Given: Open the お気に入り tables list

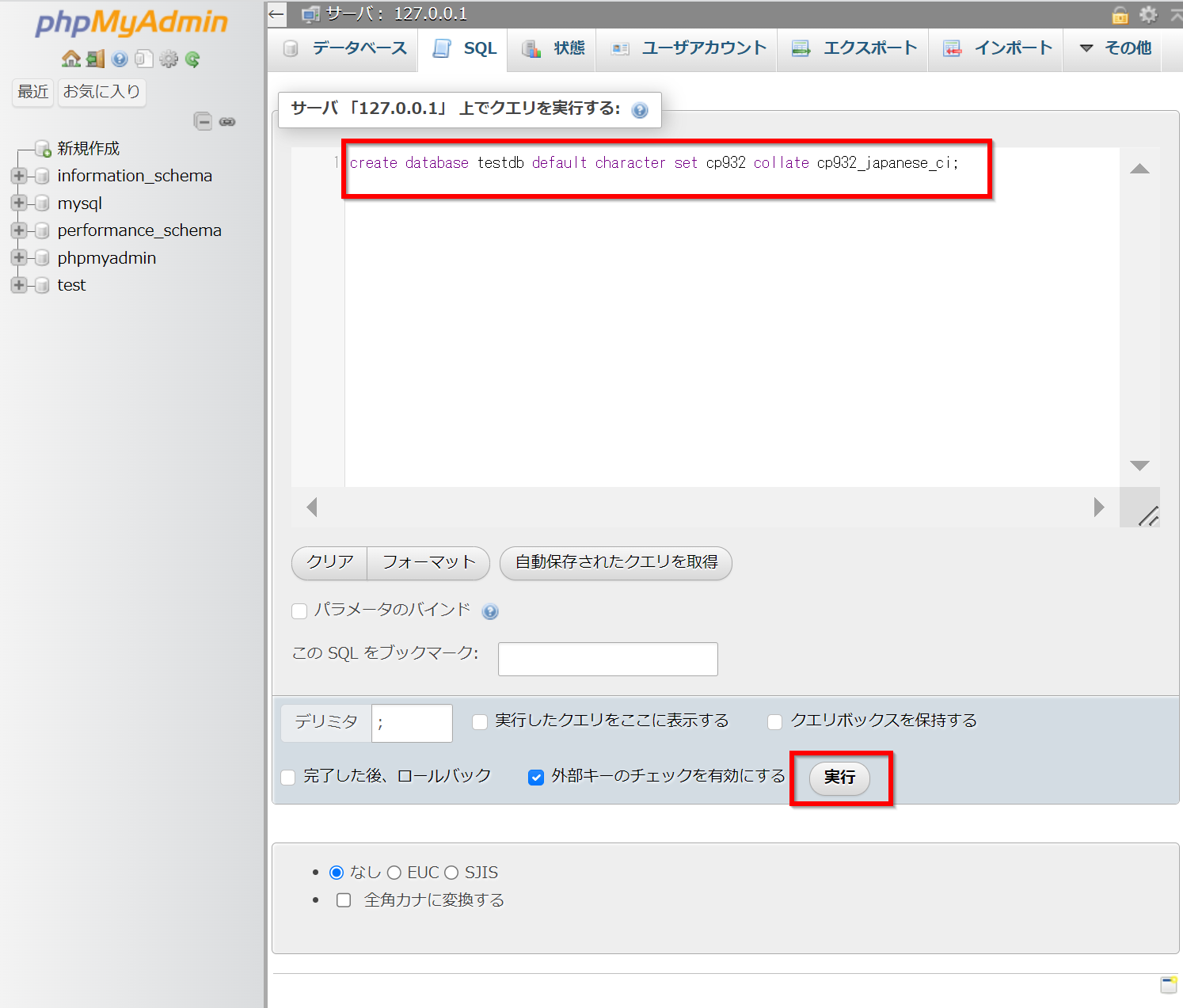Looking at the screenshot, I should point(101,92).
